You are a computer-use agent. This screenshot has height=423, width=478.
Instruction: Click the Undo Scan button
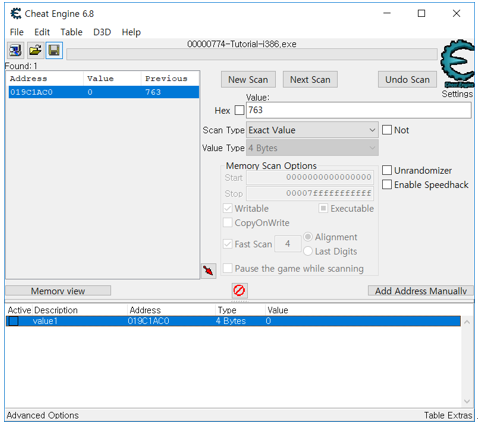point(407,80)
